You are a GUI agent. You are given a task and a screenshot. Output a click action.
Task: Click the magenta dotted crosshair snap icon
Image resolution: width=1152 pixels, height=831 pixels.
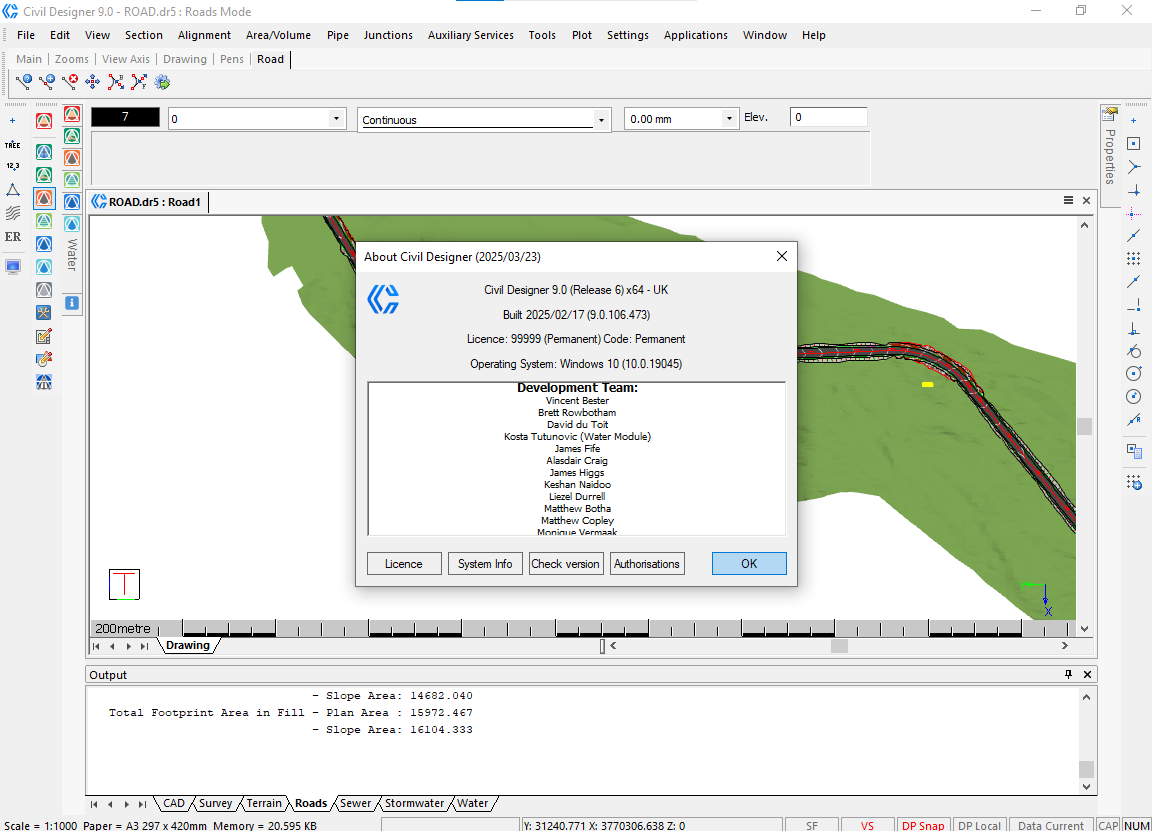tap(1134, 214)
